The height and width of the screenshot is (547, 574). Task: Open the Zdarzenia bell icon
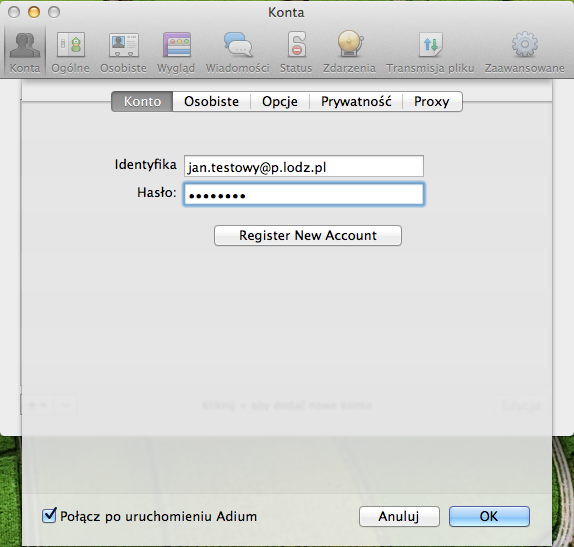point(349,52)
